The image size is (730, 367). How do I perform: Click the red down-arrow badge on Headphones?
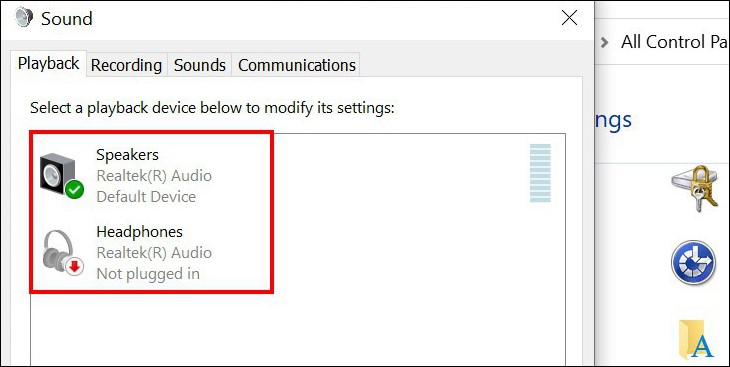(74, 267)
